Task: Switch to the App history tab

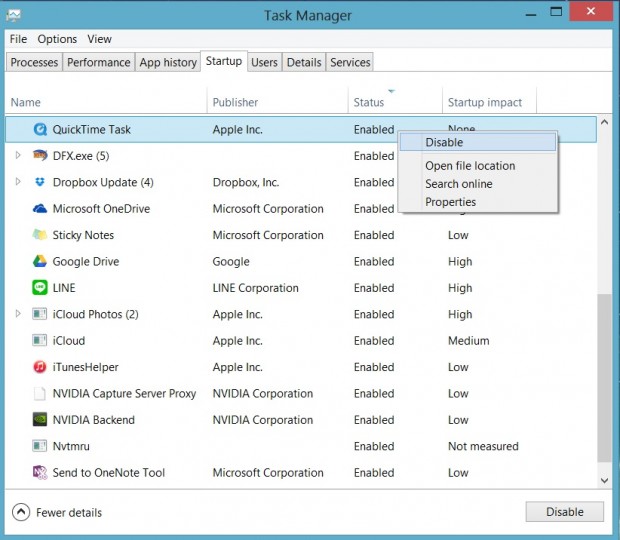Action: point(168,62)
